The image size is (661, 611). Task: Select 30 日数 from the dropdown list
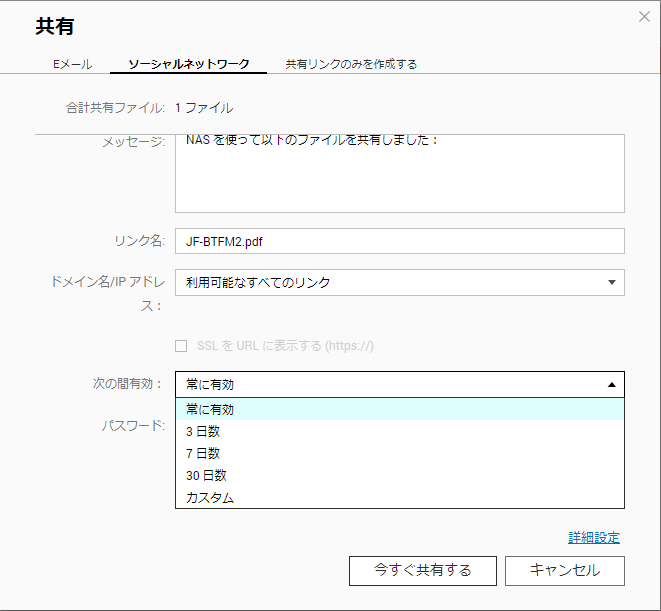(x=400, y=475)
